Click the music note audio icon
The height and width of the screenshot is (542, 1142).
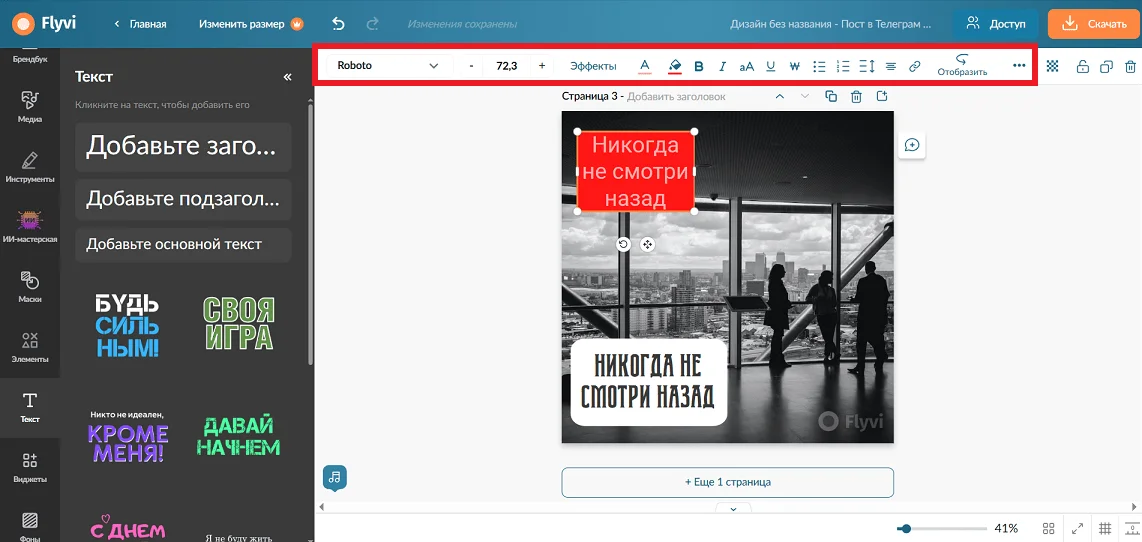(335, 477)
